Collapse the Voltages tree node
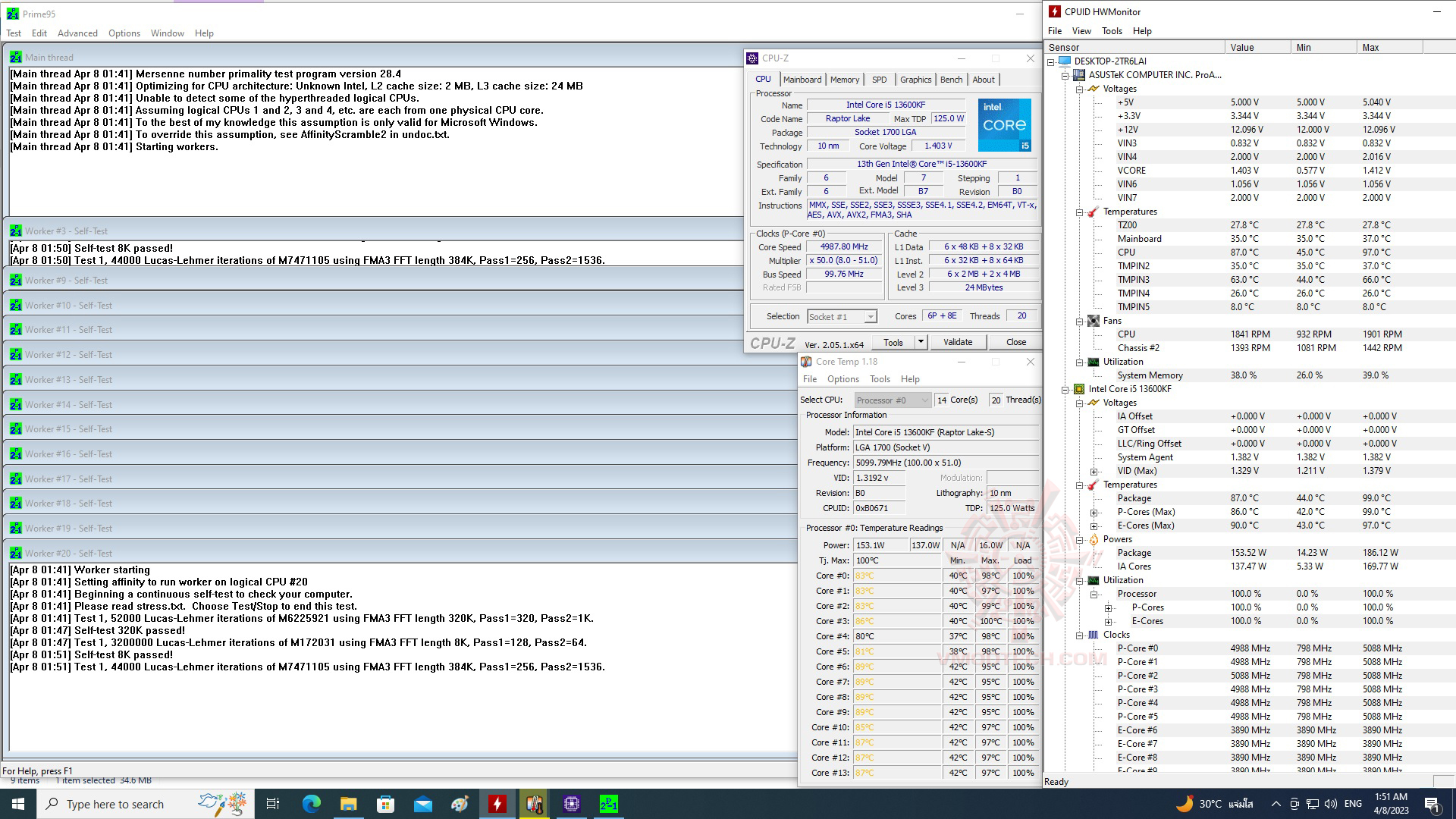The image size is (1456, 819). click(x=1079, y=89)
